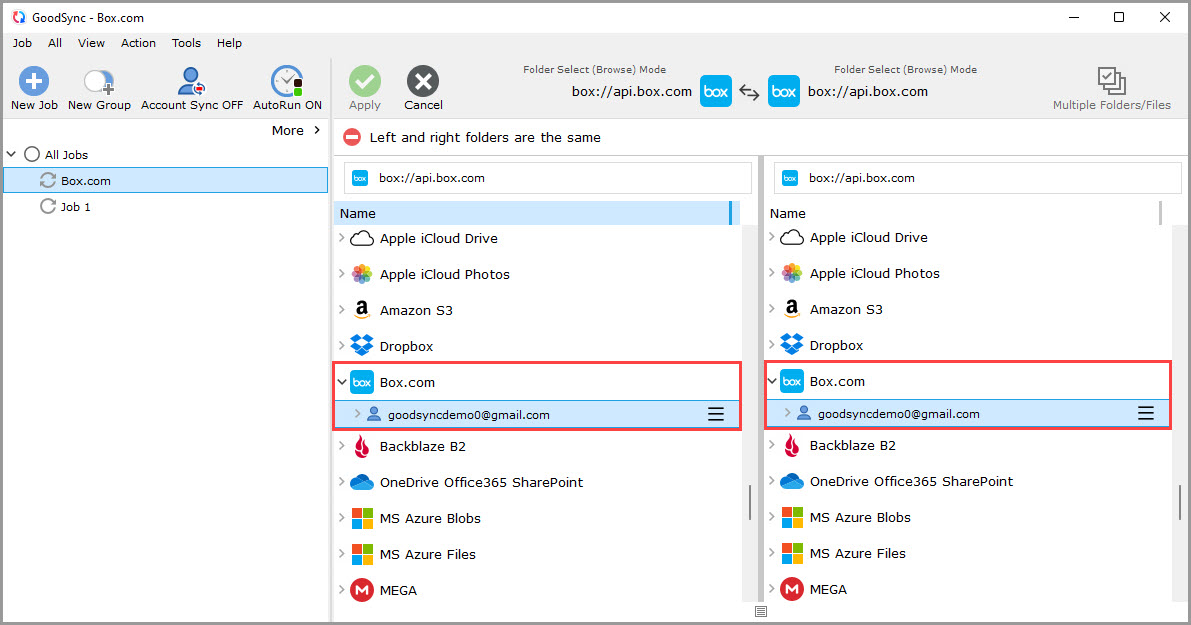Click the New Job plus icon
1191x625 pixels.
33,81
